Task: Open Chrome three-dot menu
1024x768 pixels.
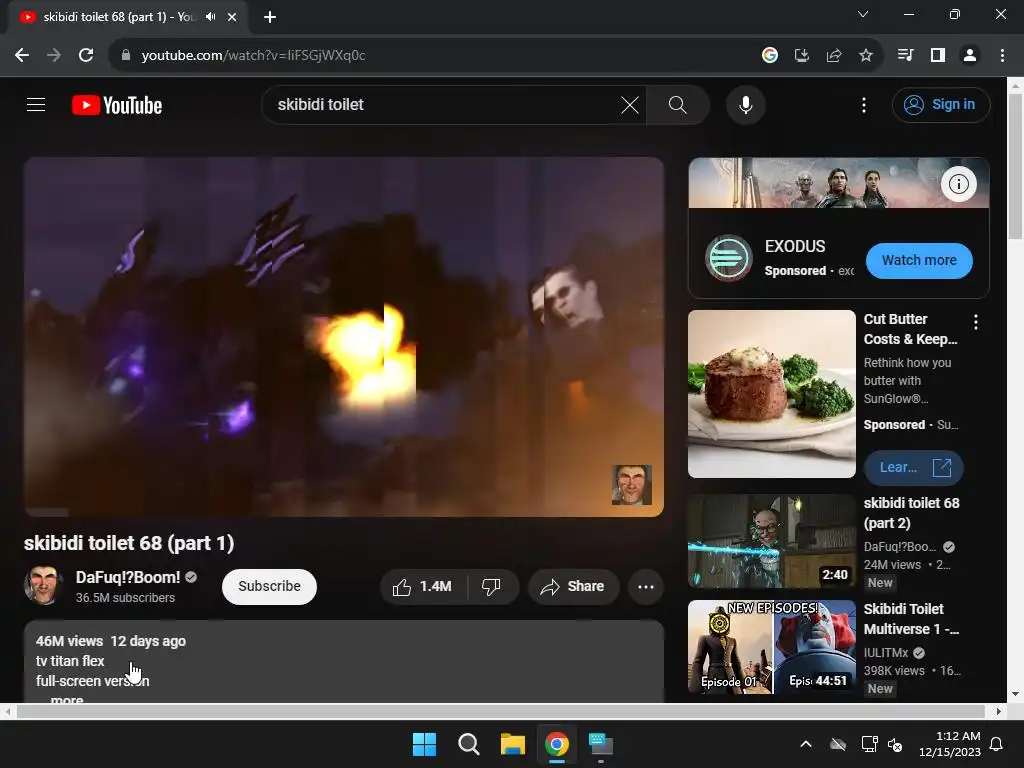Action: pyautogui.click(x=1002, y=56)
